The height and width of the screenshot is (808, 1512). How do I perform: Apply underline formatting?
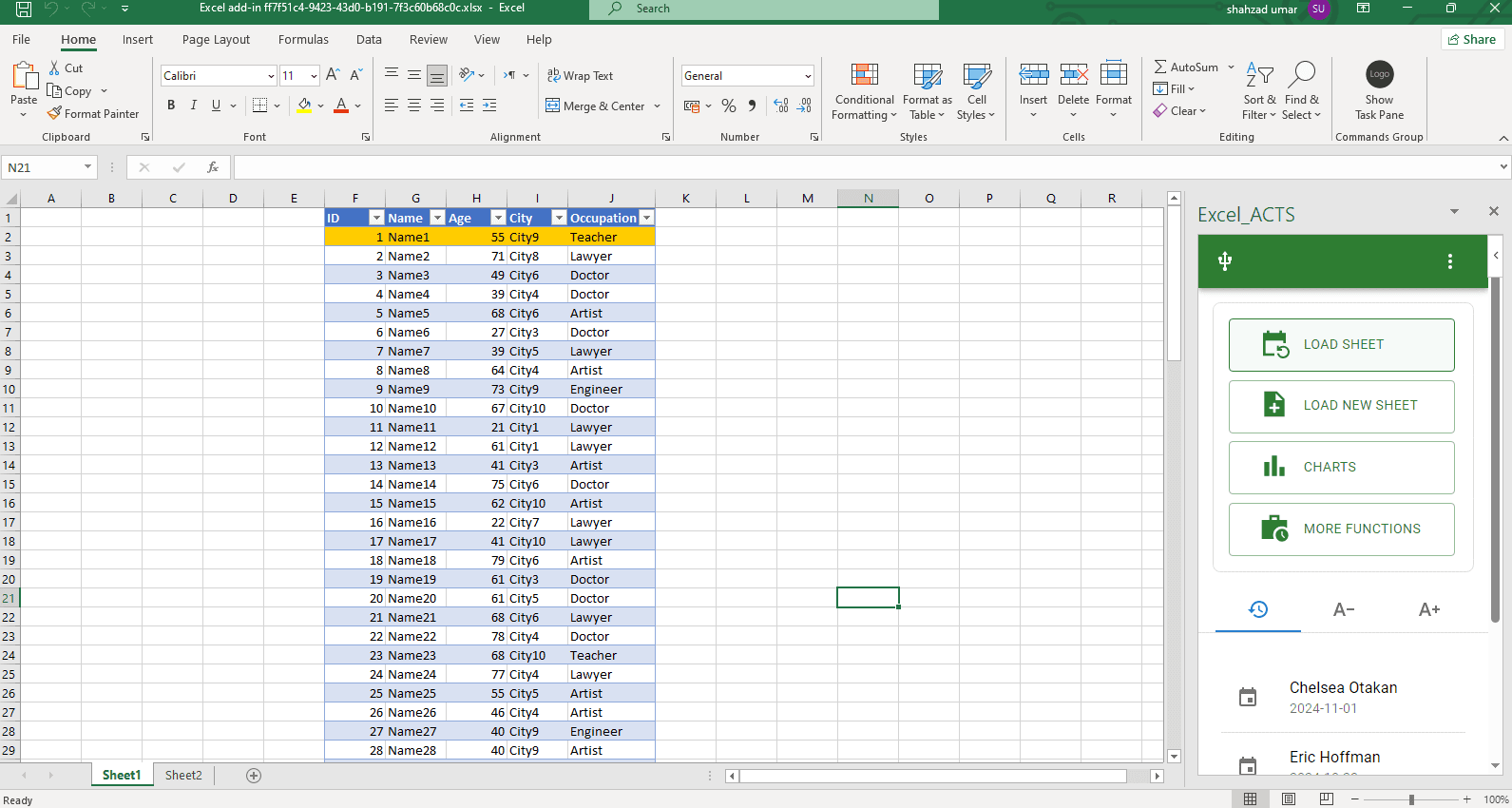pyautogui.click(x=217, y=106)
